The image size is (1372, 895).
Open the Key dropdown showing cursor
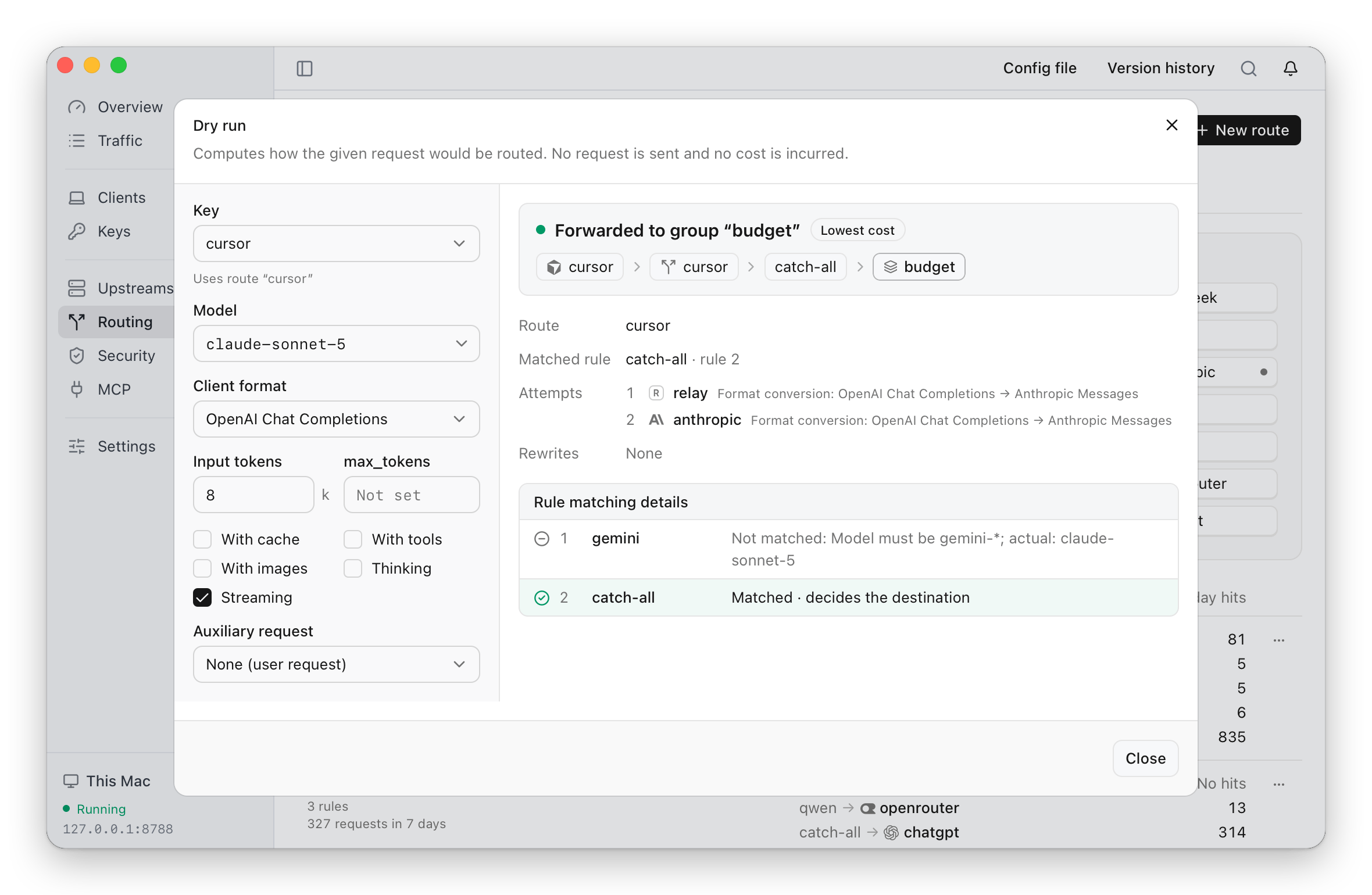click(x=336, y=244)
